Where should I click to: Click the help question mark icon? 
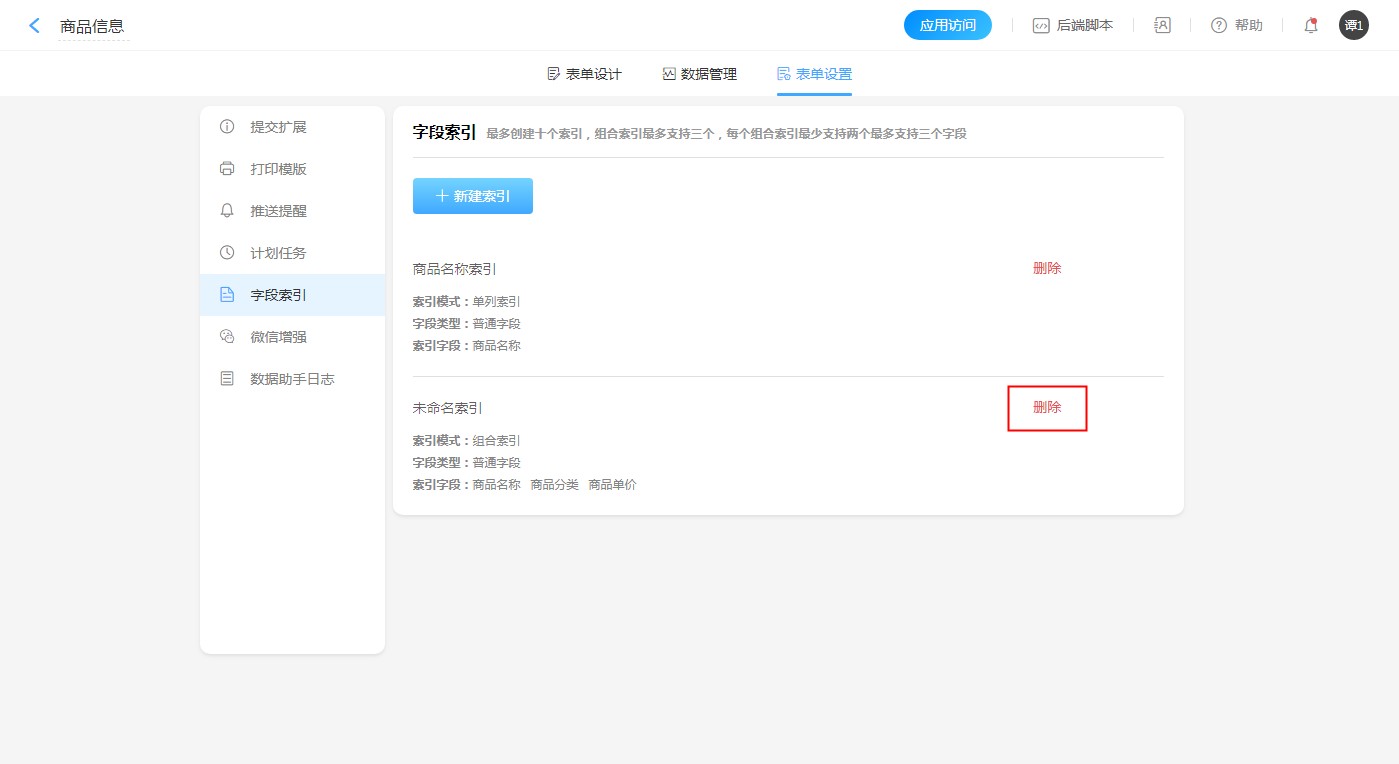tap(1218, 26)
